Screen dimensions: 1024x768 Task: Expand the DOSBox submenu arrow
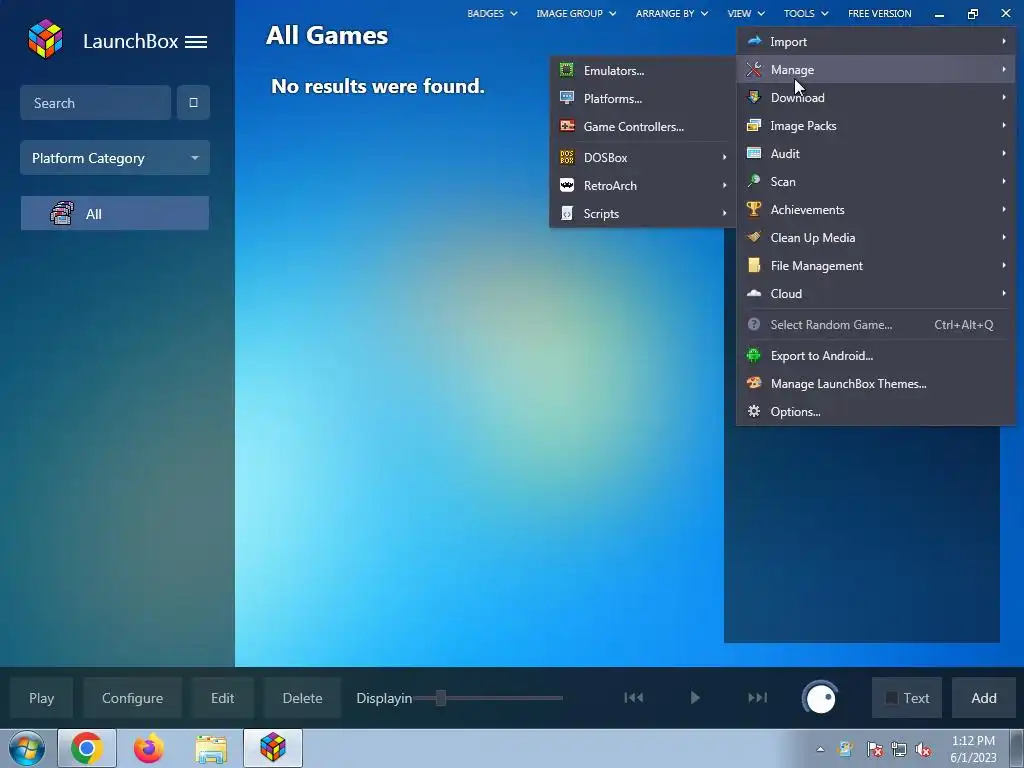click(x=724, y=157)
